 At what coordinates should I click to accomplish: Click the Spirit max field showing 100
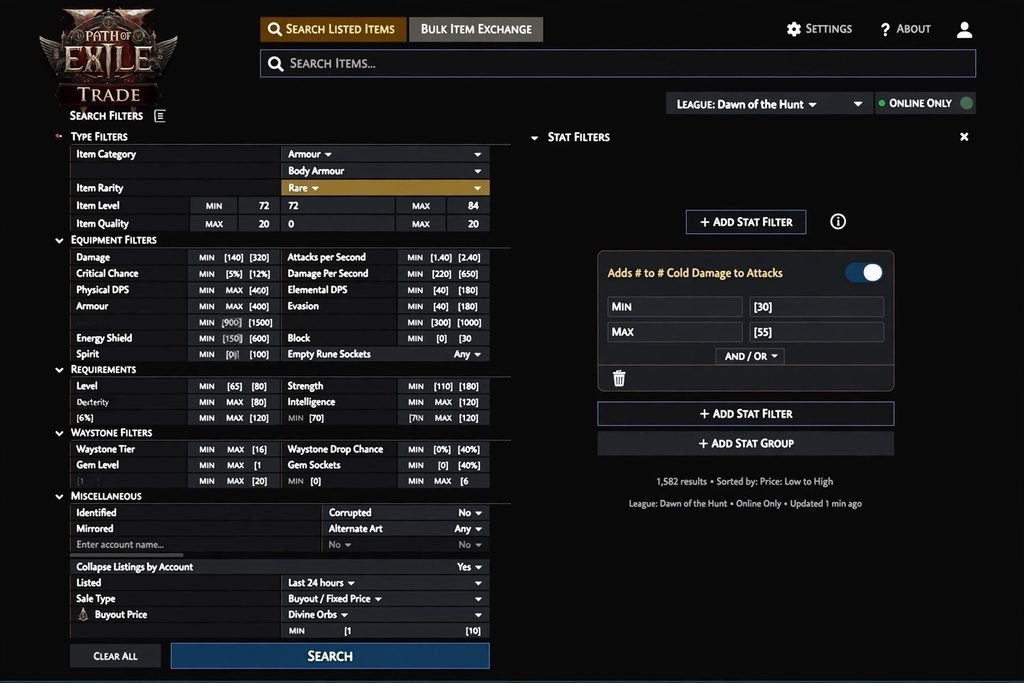[x=259, y=355]
